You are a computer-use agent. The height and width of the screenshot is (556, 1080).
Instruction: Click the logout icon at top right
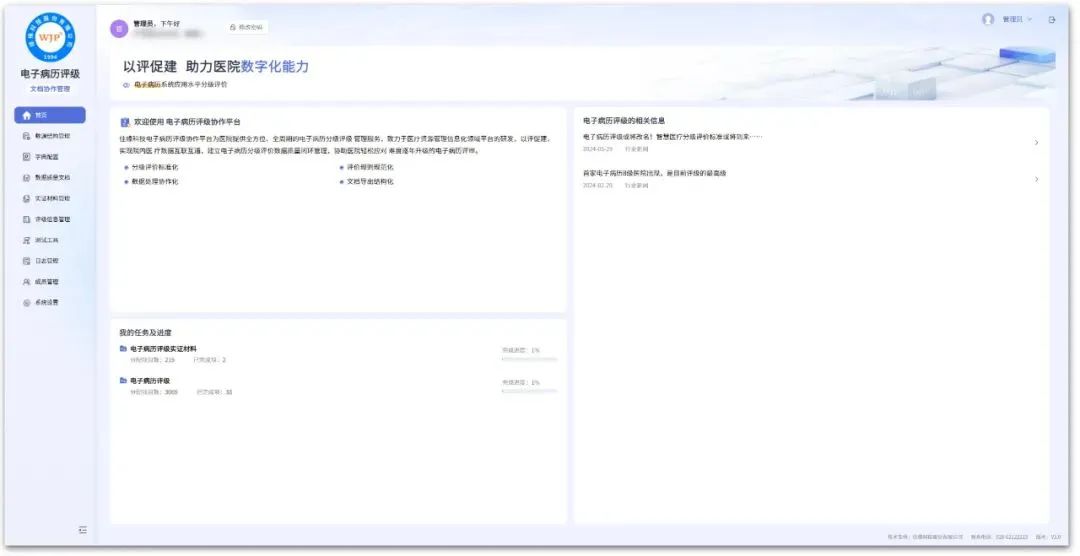click(x=1052, y=20)
